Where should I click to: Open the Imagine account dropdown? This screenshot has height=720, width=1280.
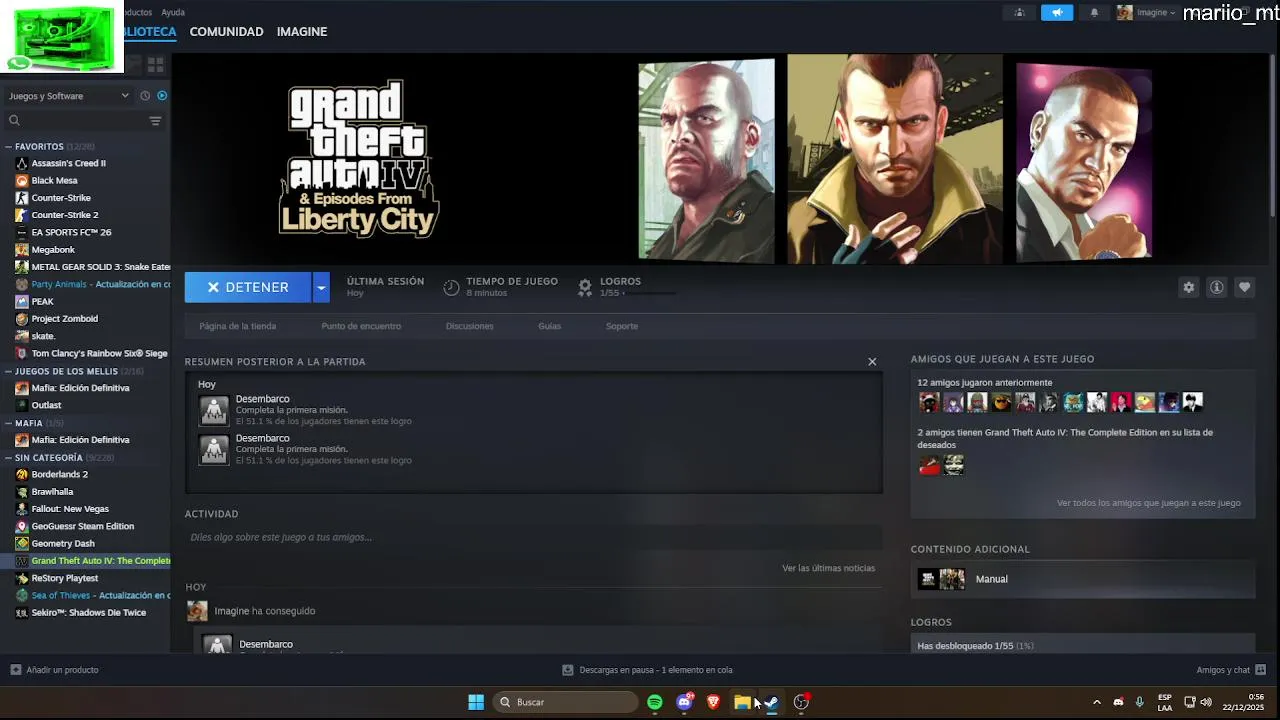pyautogui.click(x=1146, y=12)
